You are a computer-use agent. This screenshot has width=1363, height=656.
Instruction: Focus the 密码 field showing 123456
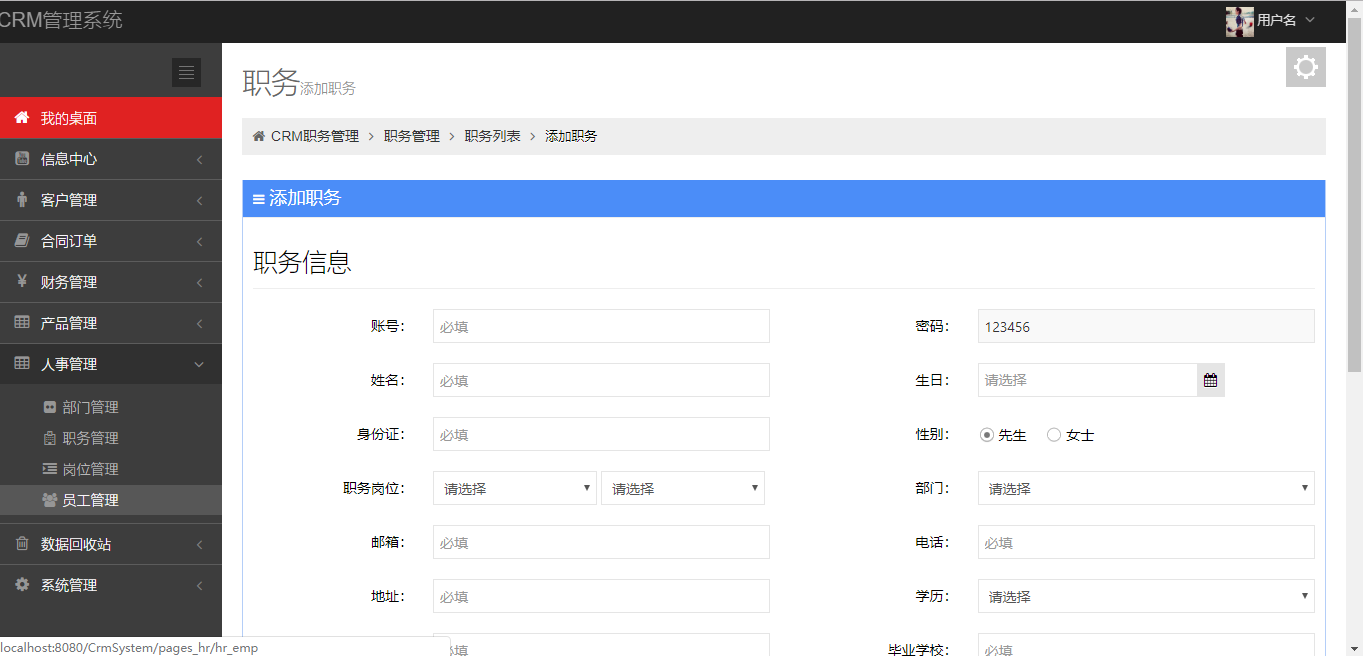(1146, 326)
